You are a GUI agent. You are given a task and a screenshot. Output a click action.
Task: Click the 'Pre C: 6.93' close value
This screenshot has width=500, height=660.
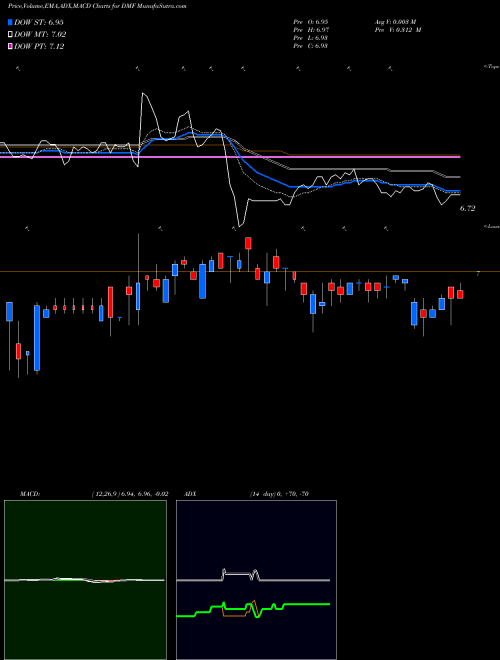point(311,46)
